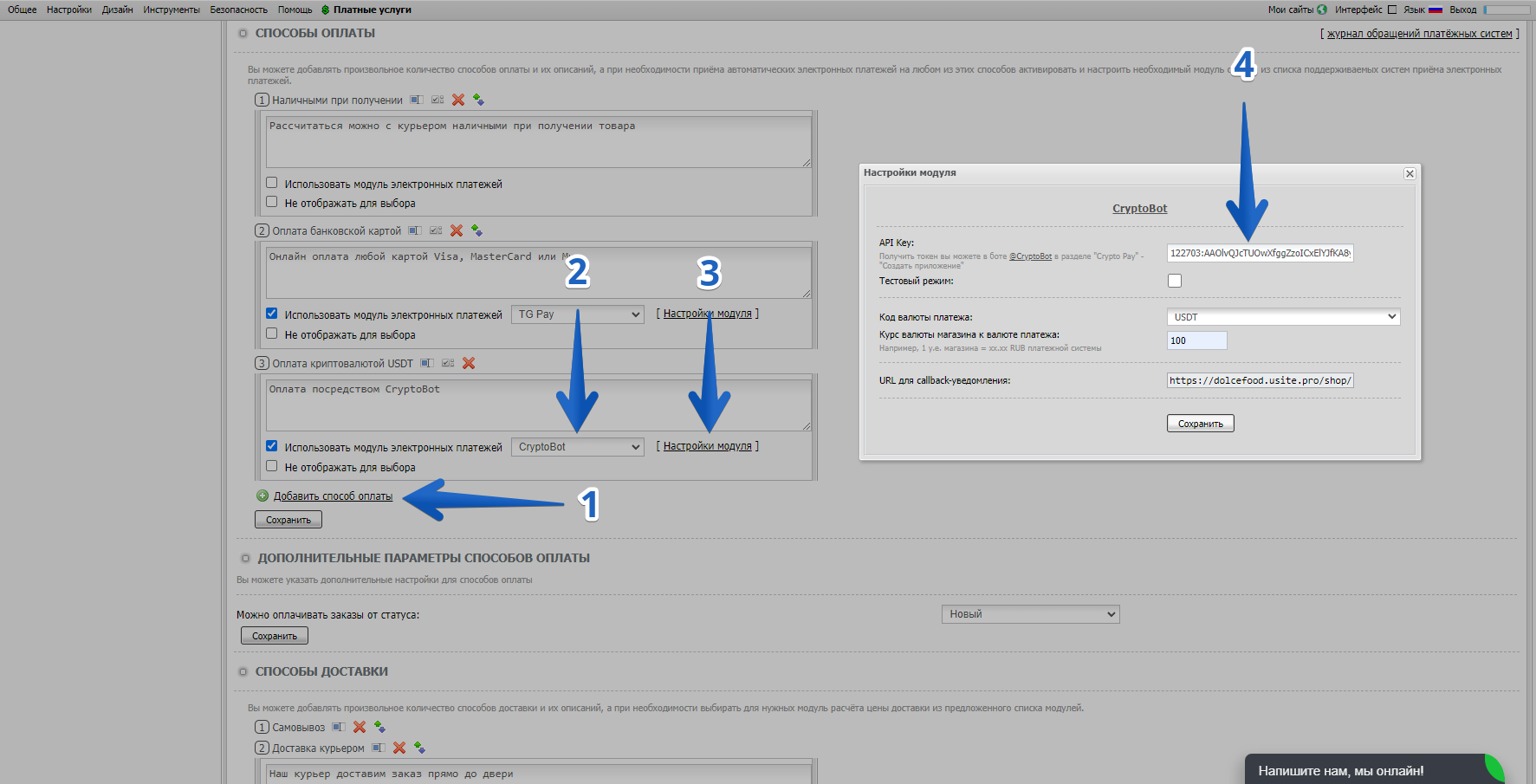
Task: Expand the USDT payment currency dropdown
Action: click(x=1283, y=317)
